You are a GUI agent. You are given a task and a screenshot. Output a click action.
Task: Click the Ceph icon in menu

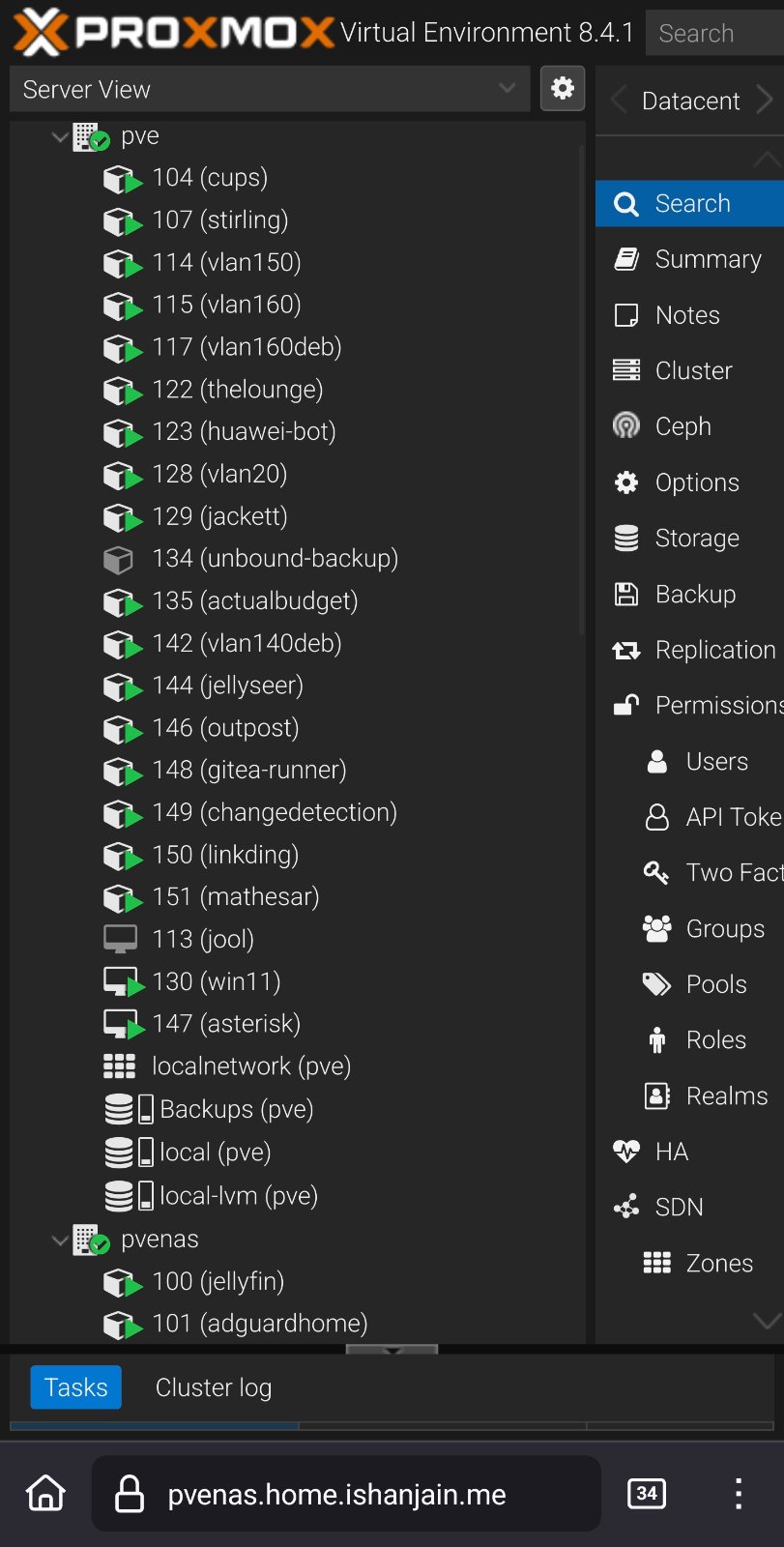626,425
